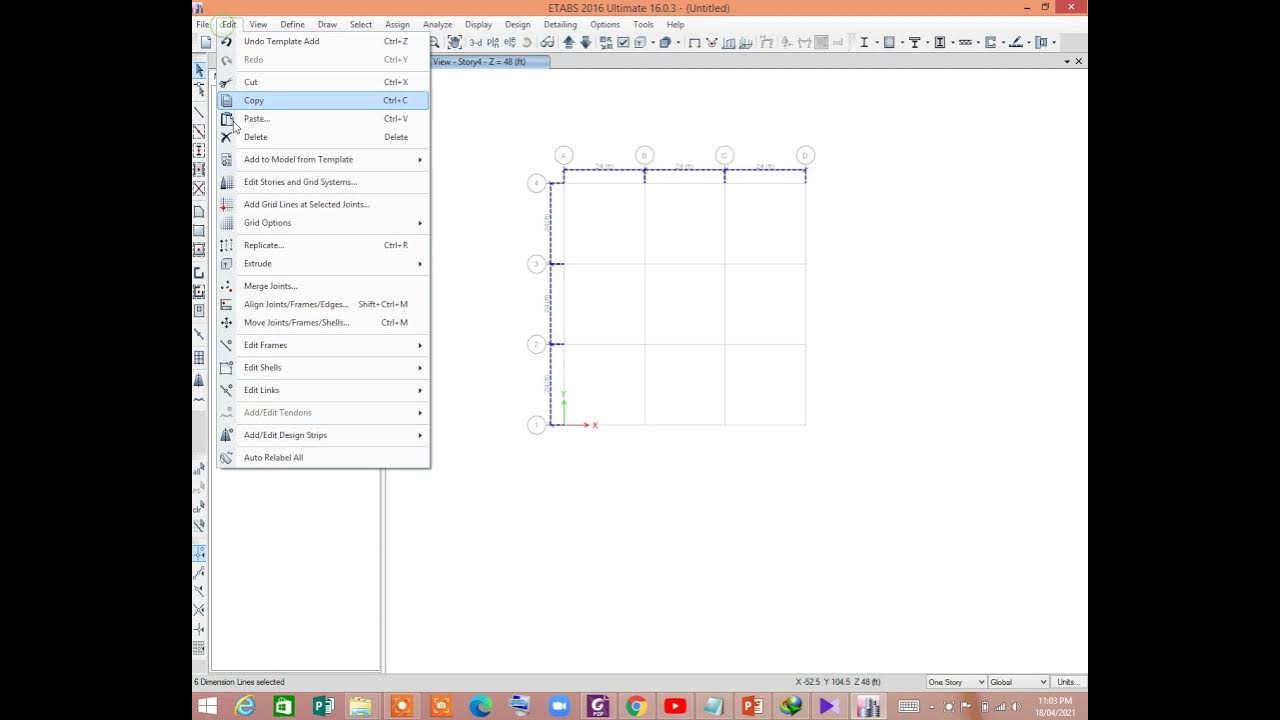Expand the Edit Links submenu
The image size is (1280, 720).
tap(323, 390)
